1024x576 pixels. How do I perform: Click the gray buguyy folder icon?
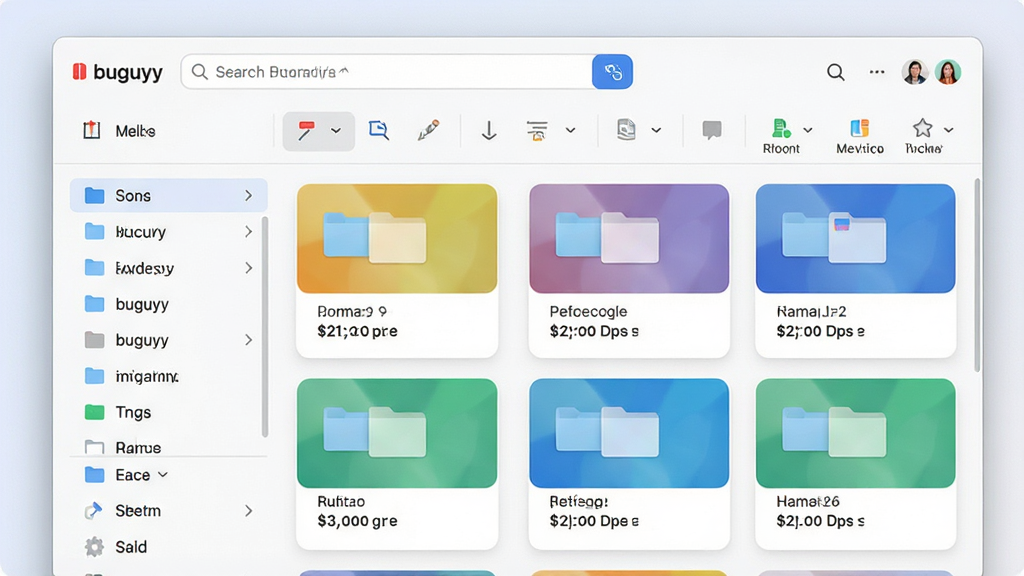point(95,340)
